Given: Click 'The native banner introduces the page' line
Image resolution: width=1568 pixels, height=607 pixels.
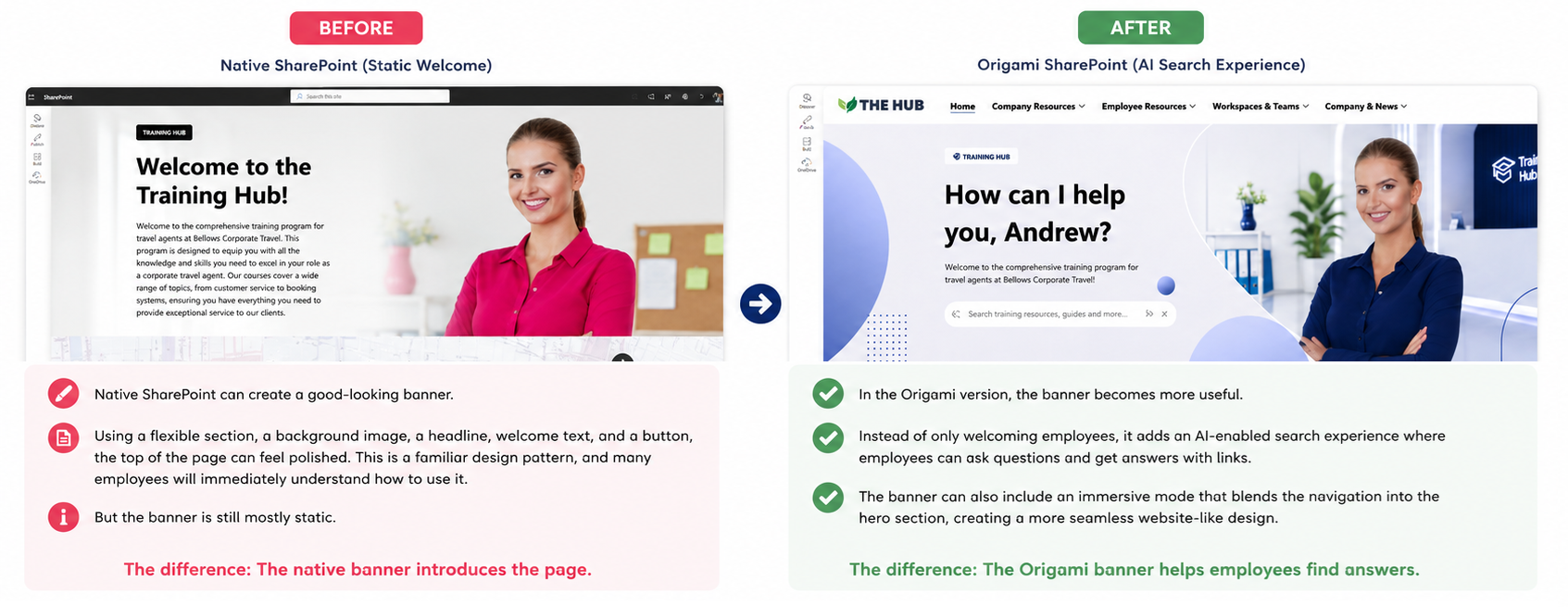Looking at the screenshot, I should (x=358, y=569).
